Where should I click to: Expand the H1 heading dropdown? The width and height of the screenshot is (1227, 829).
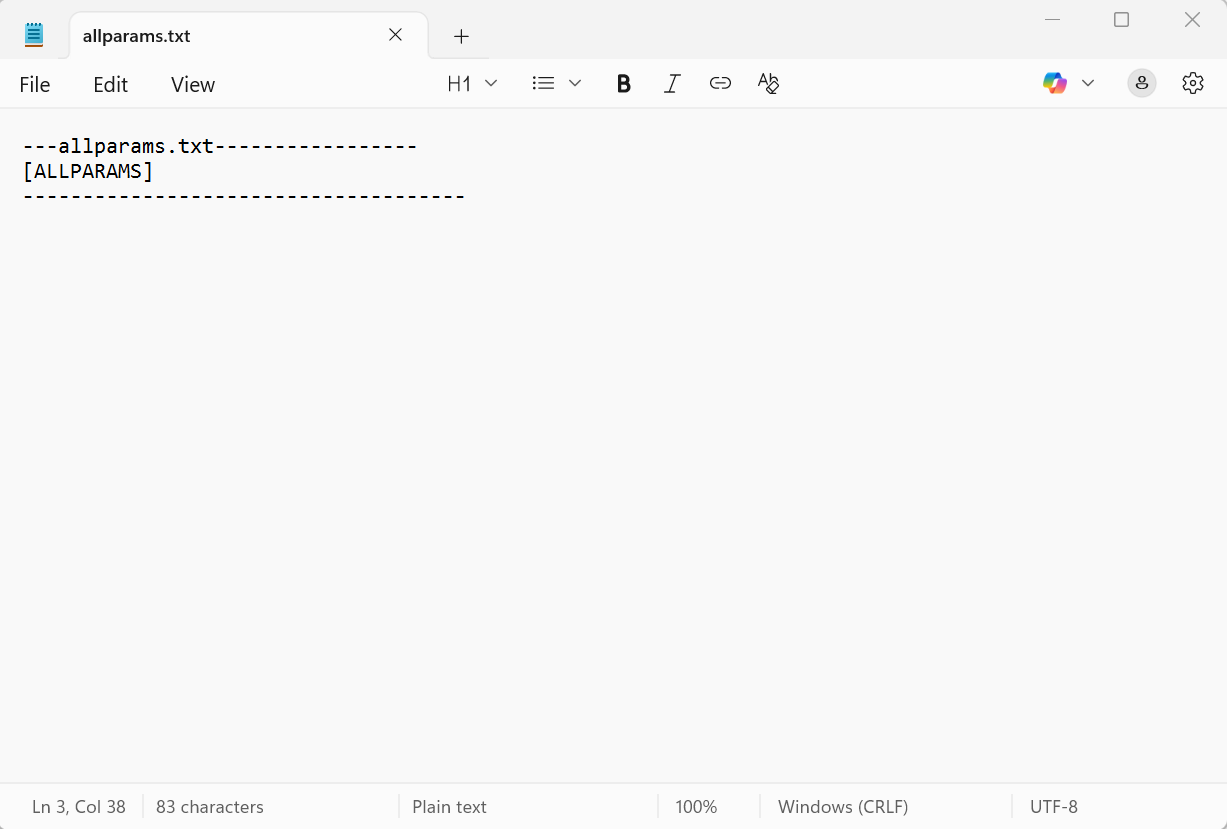coord(472,84)
